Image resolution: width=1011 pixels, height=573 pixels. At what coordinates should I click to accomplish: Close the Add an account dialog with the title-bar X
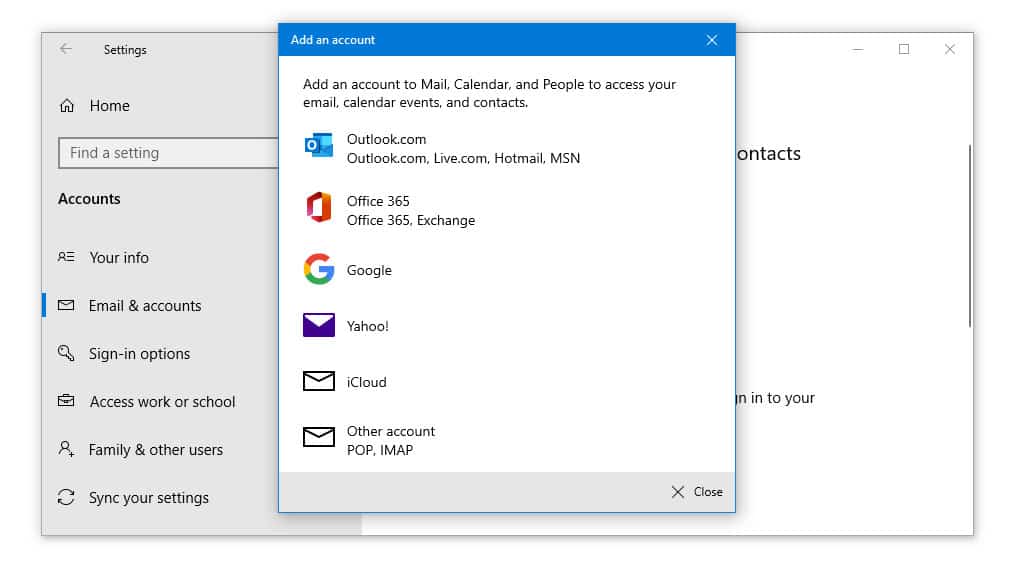coord(712,40)
